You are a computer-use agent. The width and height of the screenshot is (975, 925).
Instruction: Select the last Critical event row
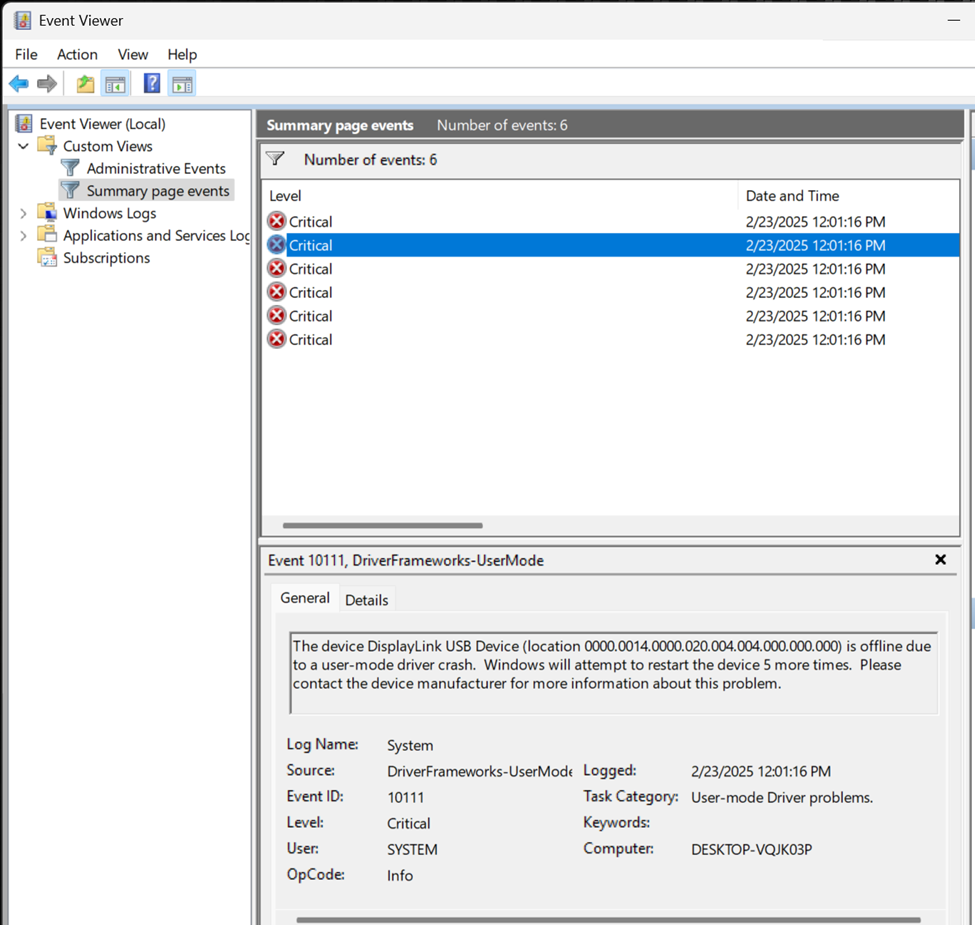(x=611, y=339)
